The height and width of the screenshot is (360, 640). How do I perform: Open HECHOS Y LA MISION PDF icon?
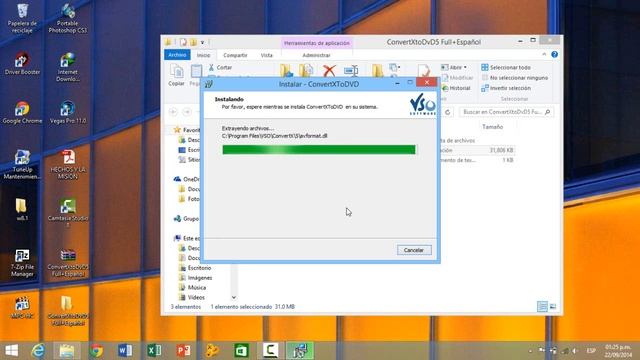[68, 164]
